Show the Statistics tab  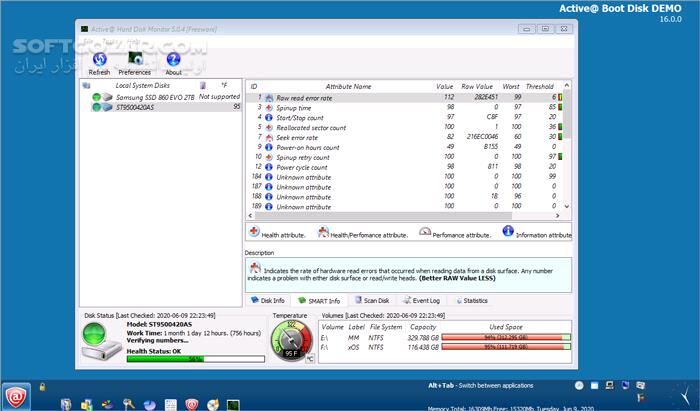click(474, 300)
